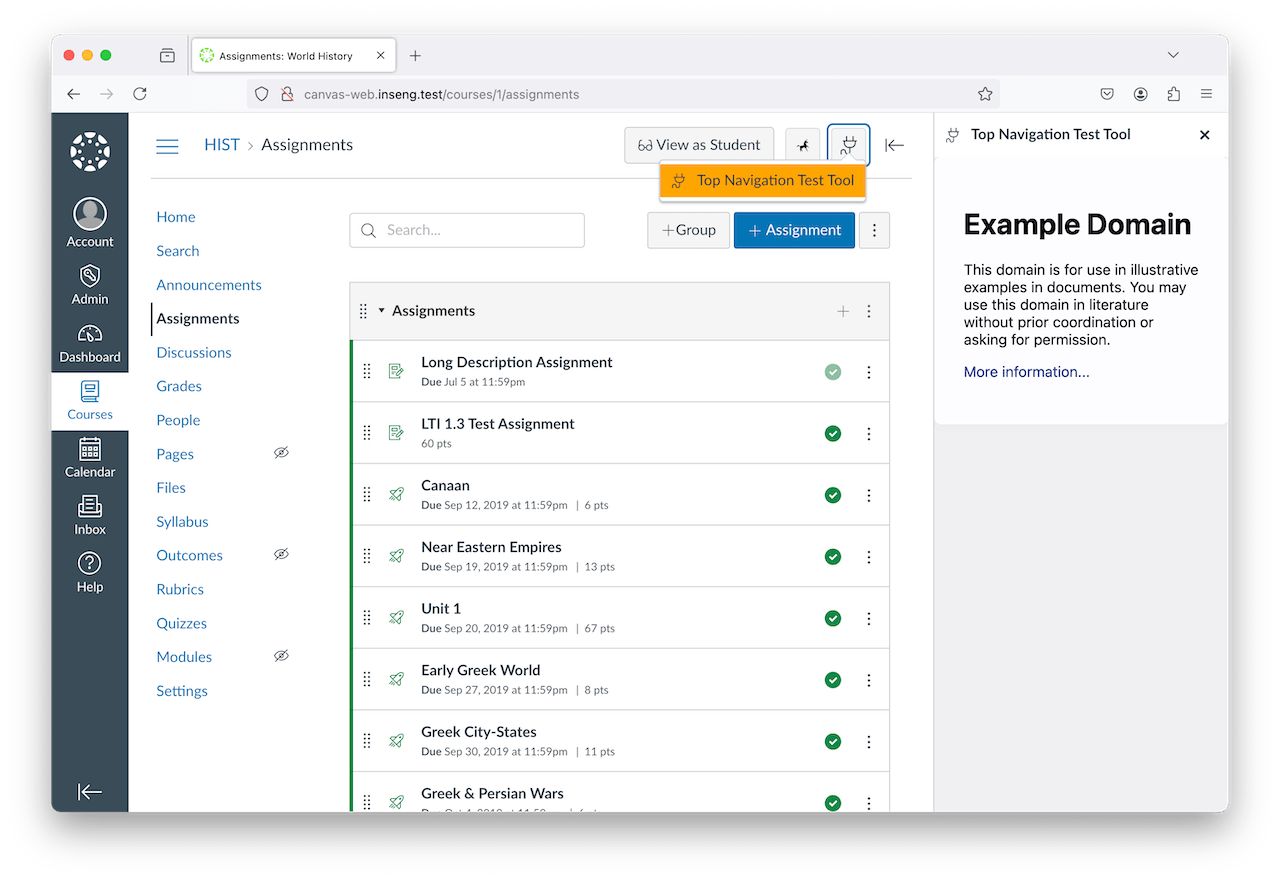Click inside the assignments Search field
This screenshot has height=880, width=1280.
[467, 230]
